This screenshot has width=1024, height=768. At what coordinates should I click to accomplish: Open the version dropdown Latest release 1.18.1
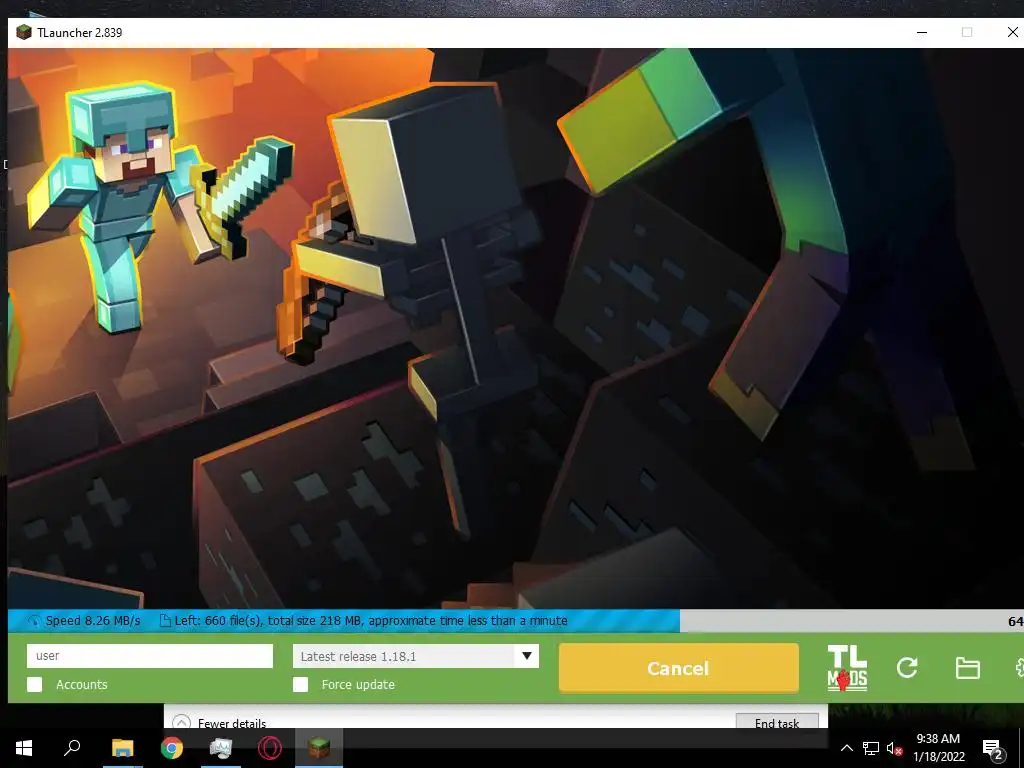coord(415,656)
